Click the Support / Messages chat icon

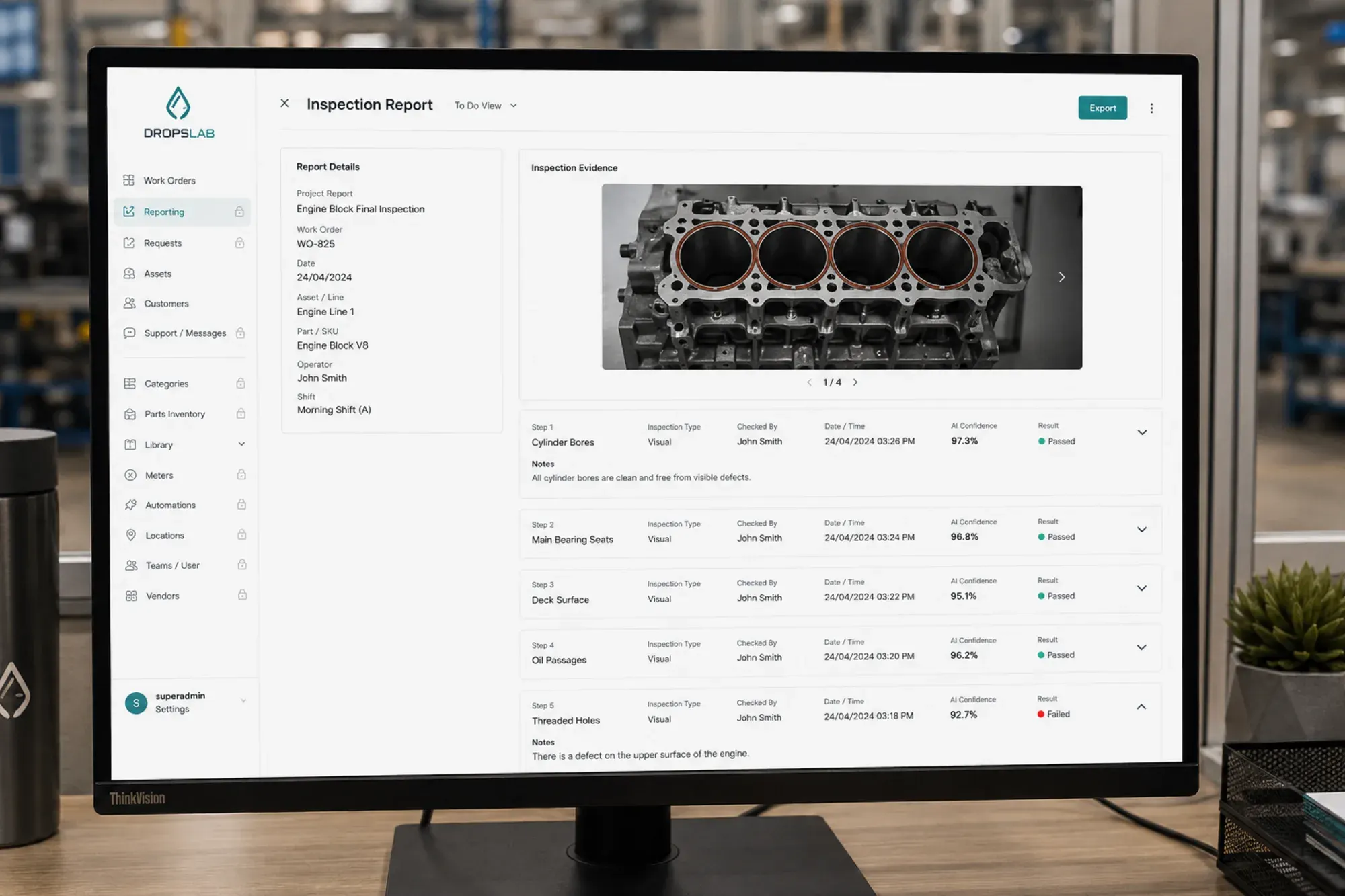130,333
